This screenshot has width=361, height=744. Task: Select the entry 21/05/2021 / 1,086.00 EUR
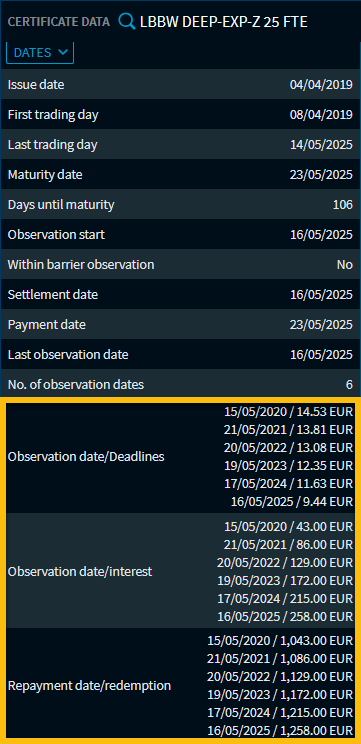tap(280, 659)
